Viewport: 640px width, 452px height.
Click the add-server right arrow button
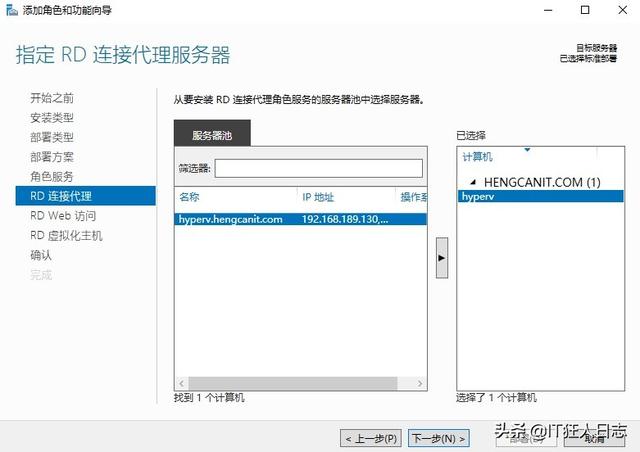coord(442,257)
